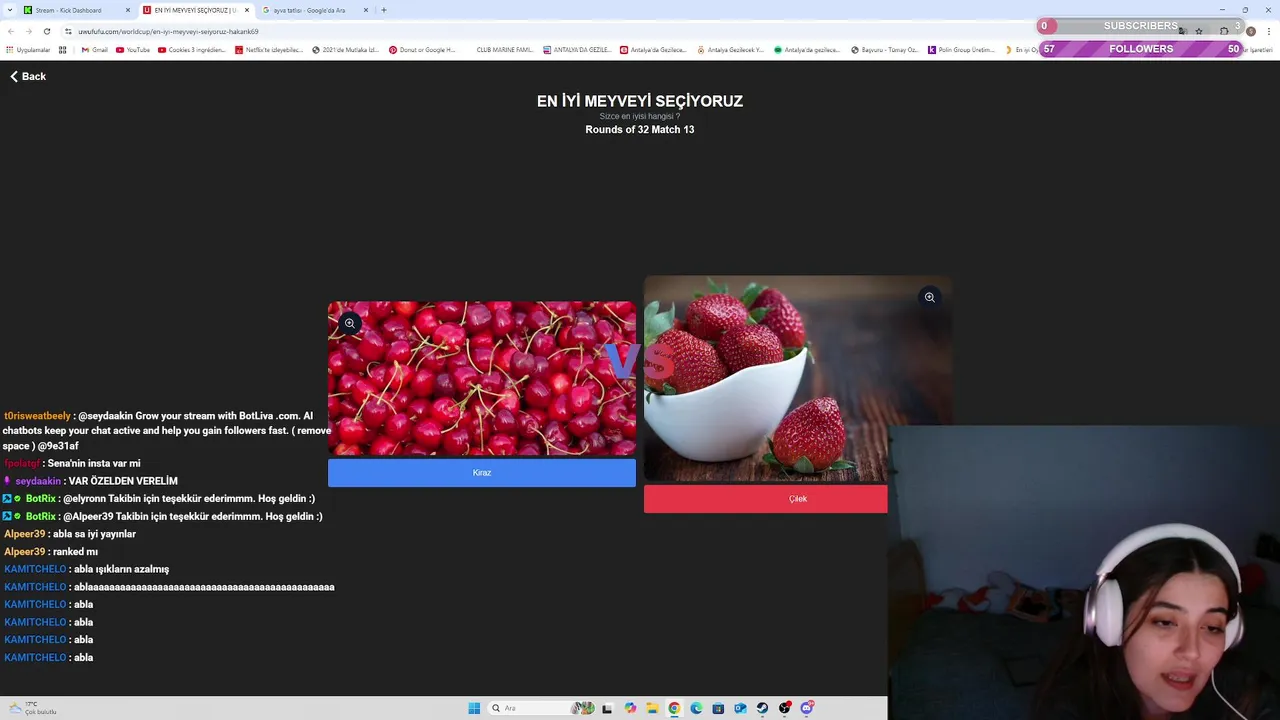Close the Kick Dashboard tab
The image size is (1280, 720).
click(128, 10)
